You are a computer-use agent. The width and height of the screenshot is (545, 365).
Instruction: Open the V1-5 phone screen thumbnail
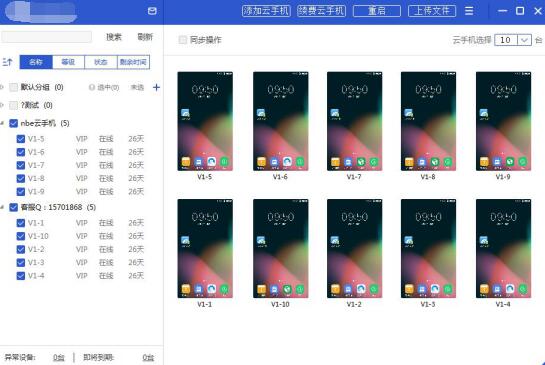(205, 121)
